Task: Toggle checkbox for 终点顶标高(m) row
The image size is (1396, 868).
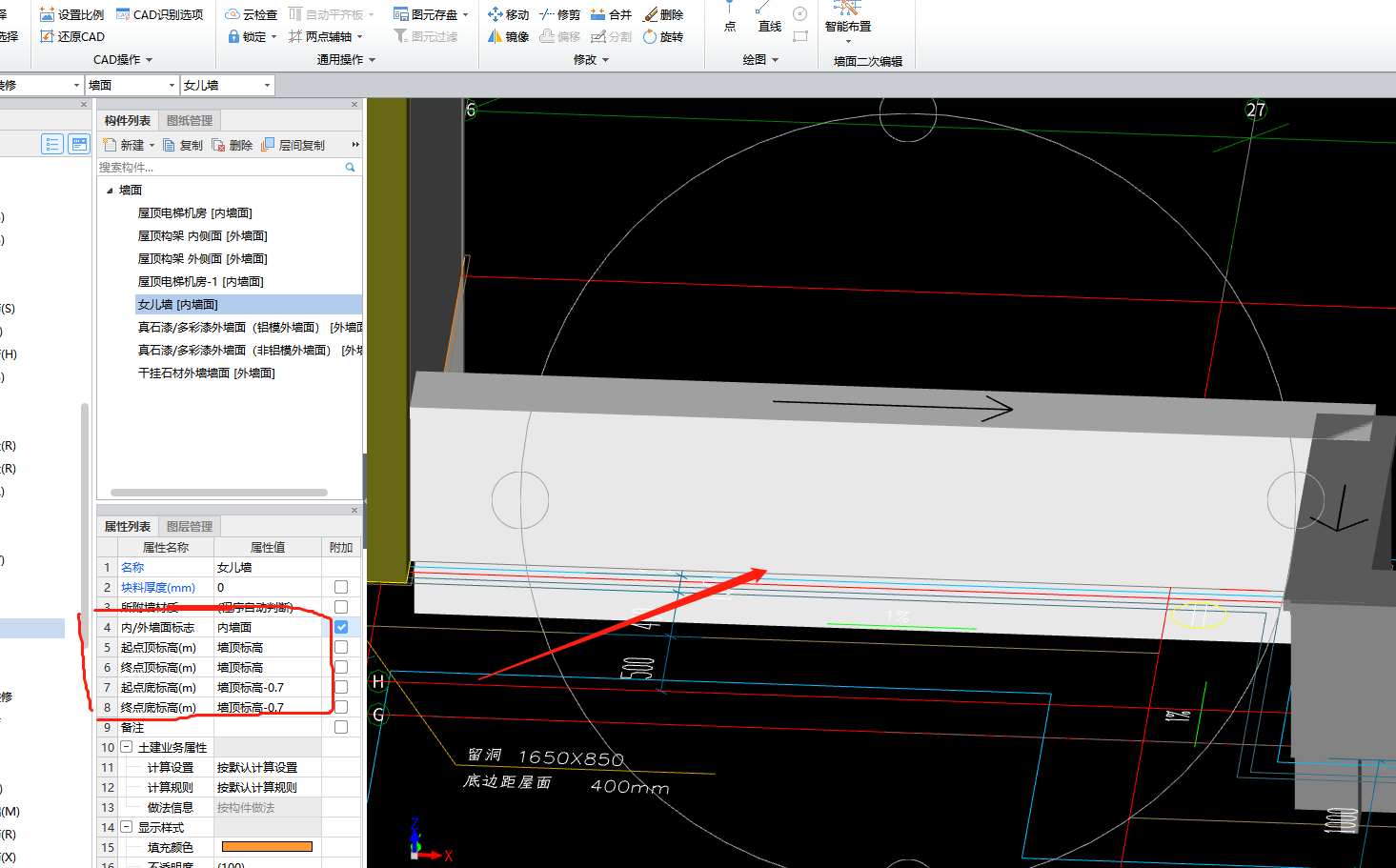Action: coord(341,667)
